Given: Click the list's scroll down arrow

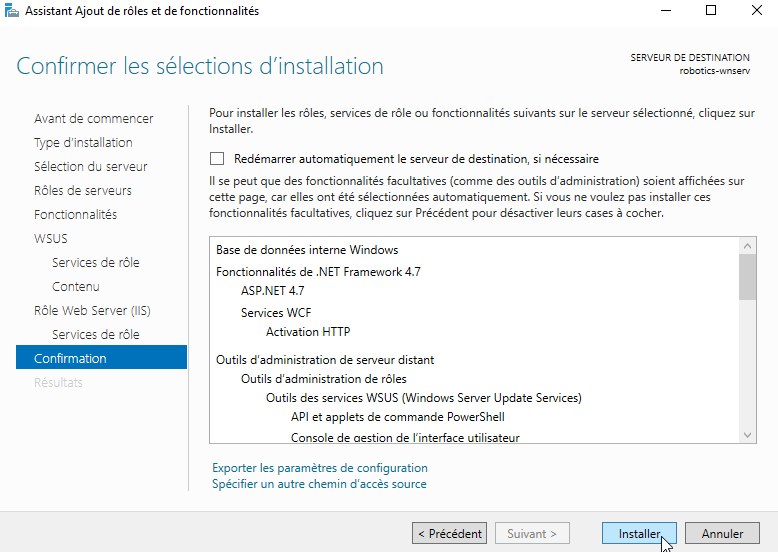Looking at the screenshot, I should [x=747, y=435].
